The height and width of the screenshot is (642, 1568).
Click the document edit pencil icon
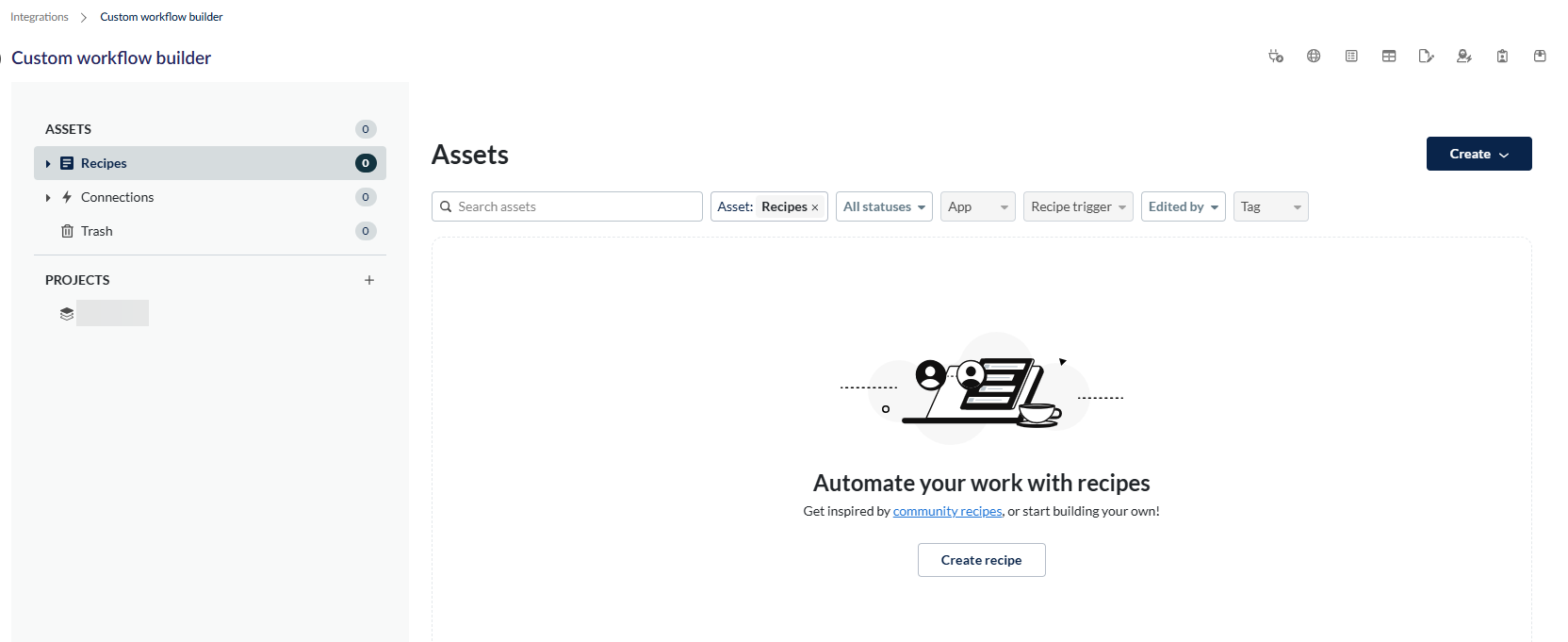[1427, 57]
